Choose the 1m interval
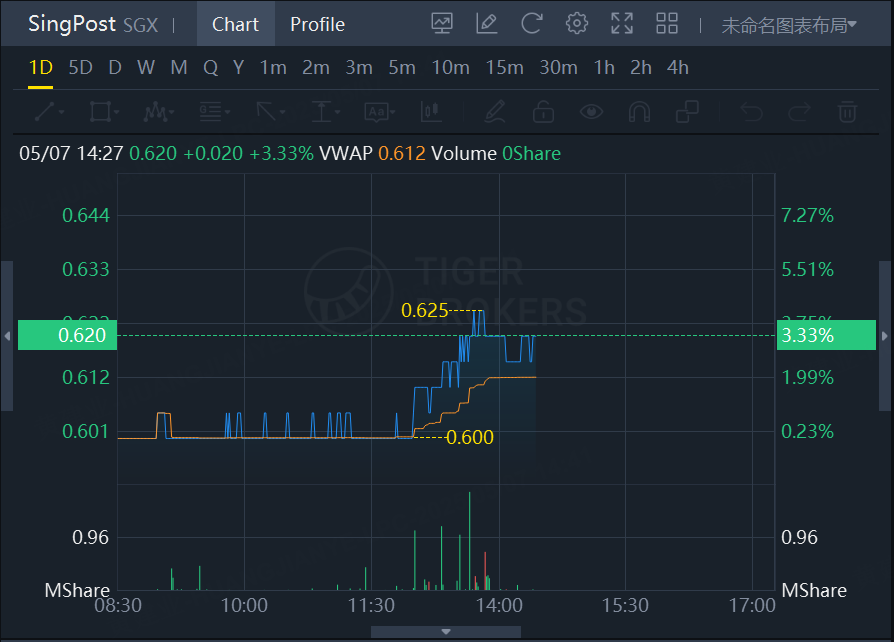 (x=273, y=68)
